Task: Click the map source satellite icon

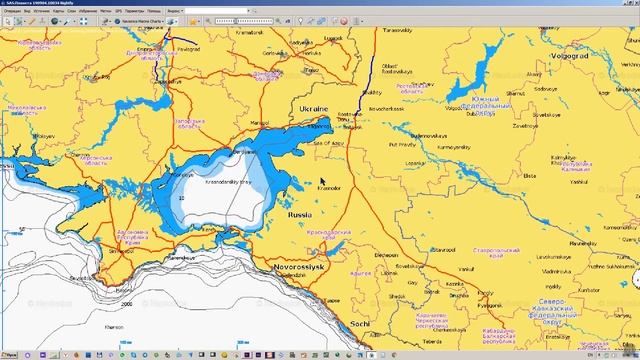Action: pos(105,21)
